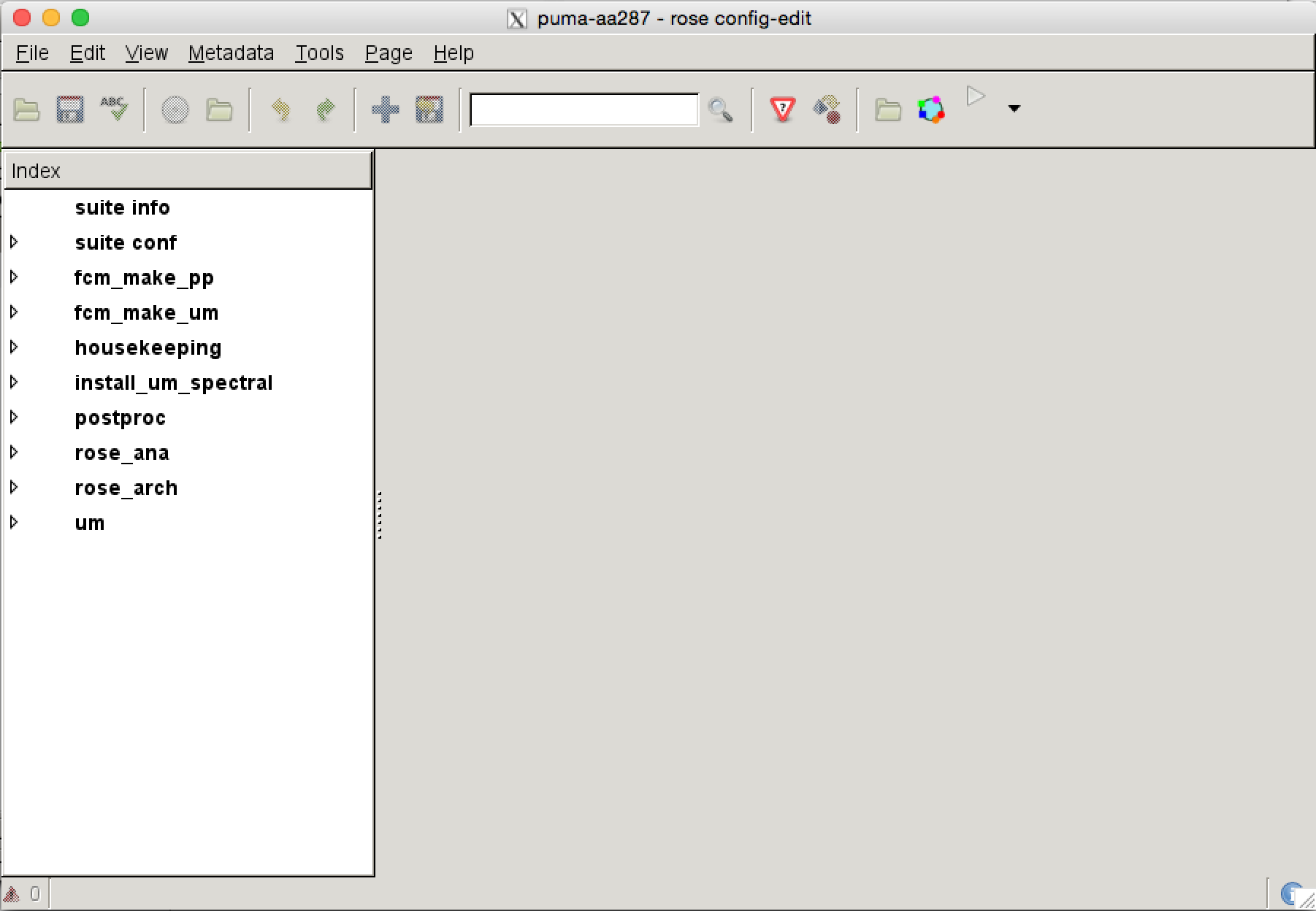Screen dimensions: 1316x911
Task: Select suite info in the index tree
Action: point(122,208)
